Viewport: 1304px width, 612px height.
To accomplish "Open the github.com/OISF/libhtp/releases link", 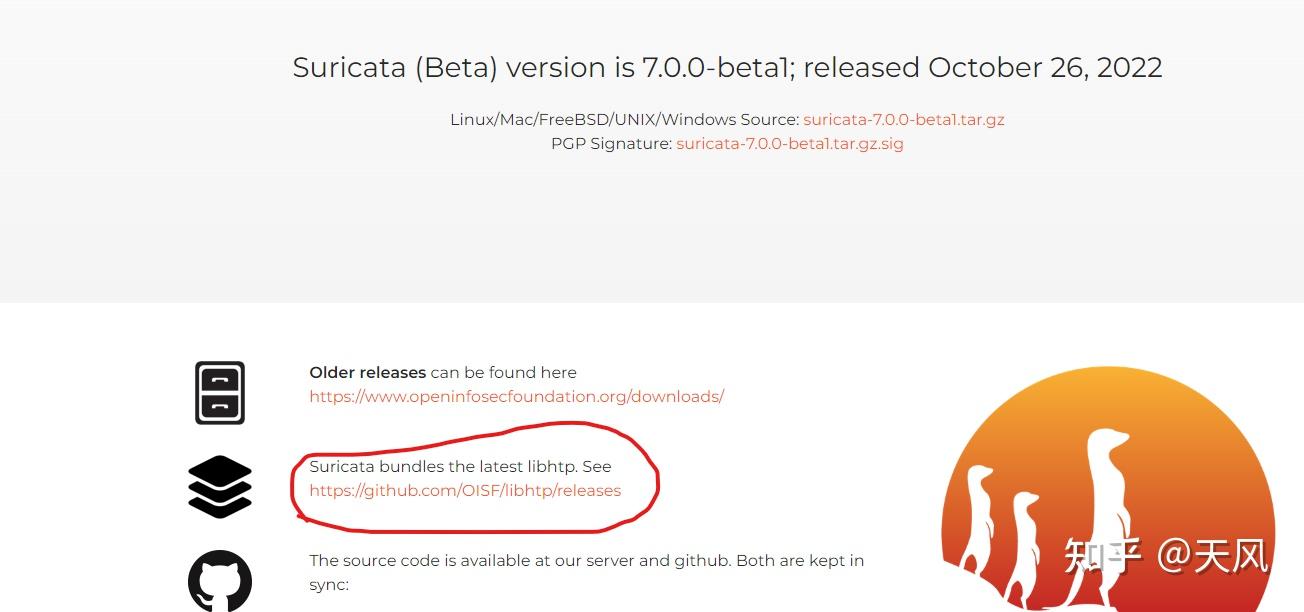I will pyautogui.click(x=465, y=490).
